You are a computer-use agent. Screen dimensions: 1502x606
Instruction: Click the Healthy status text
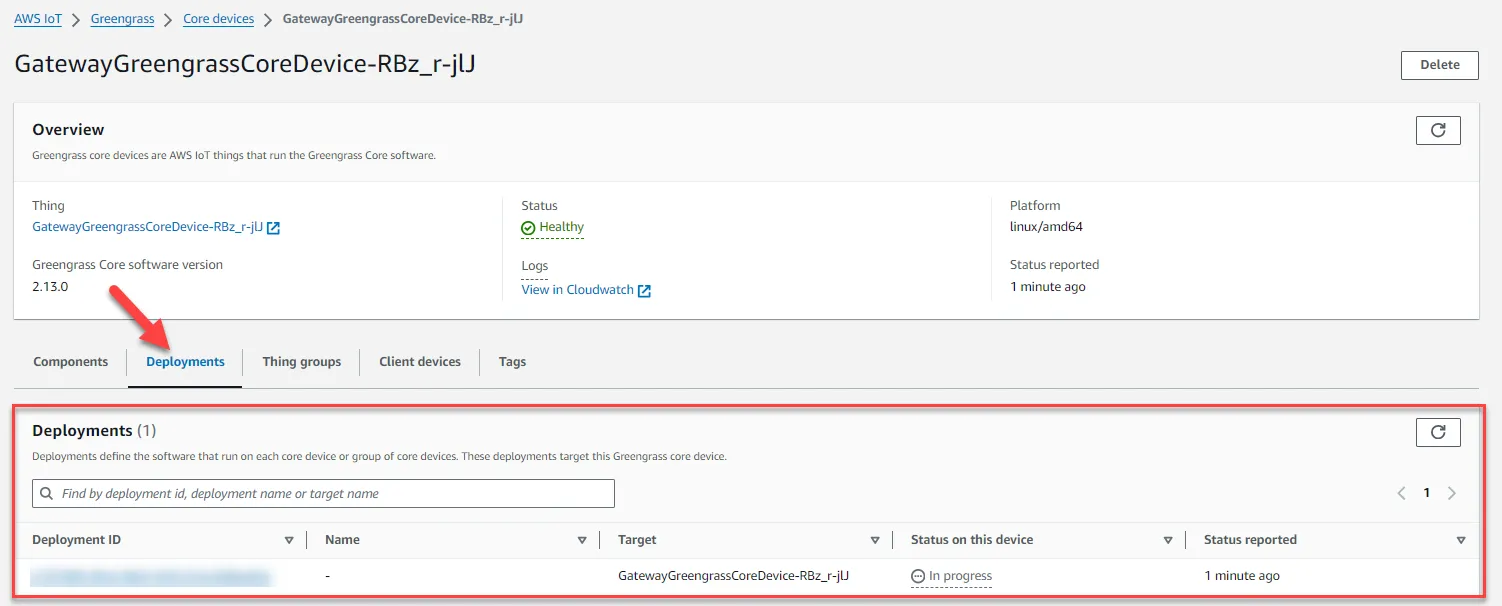(x=562, y=227)
